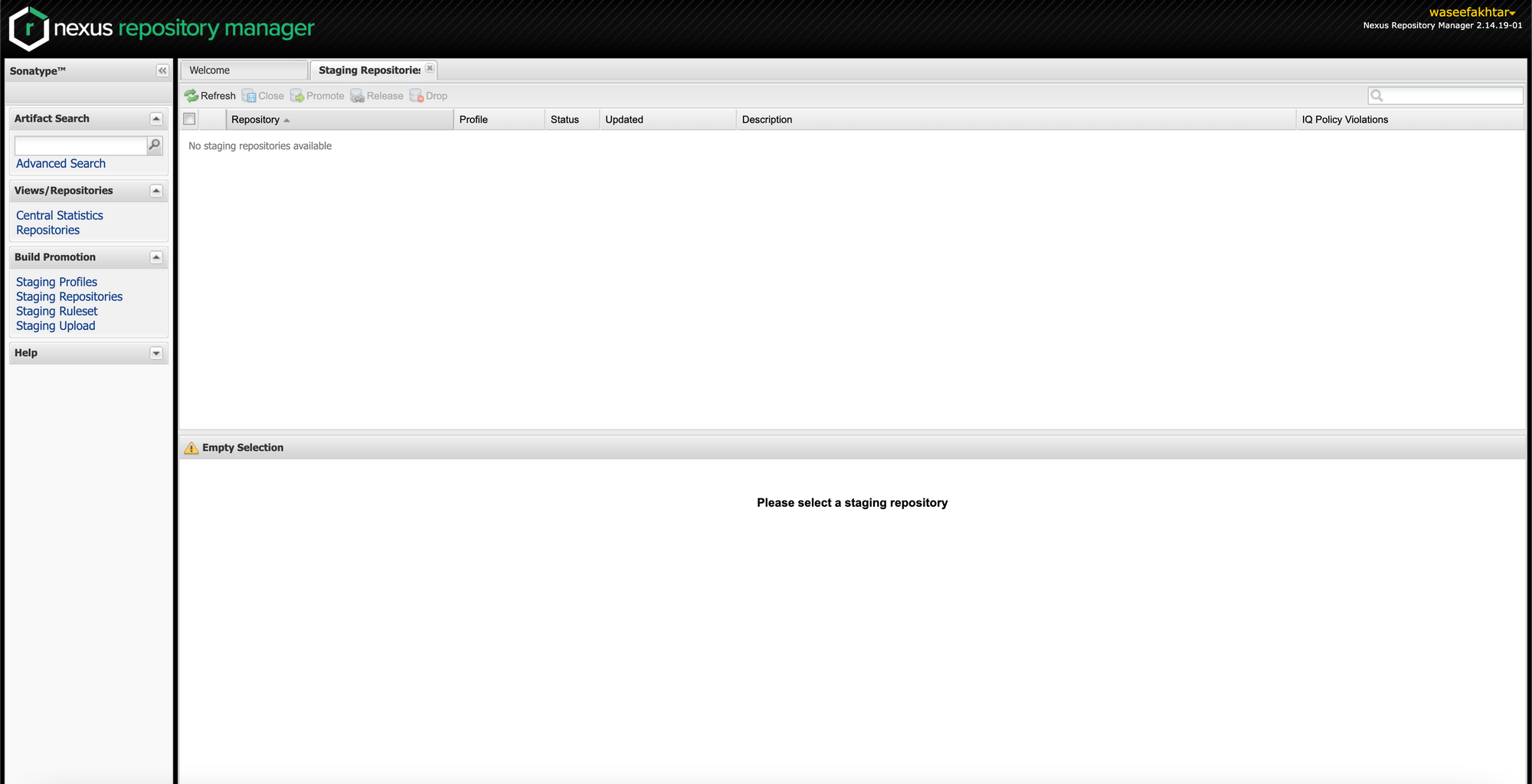Image resolution: width=1532 pixels, height=784 pixels.
Task: Click the Status column header
Action: pyautogui.click(x=572, y=119)
